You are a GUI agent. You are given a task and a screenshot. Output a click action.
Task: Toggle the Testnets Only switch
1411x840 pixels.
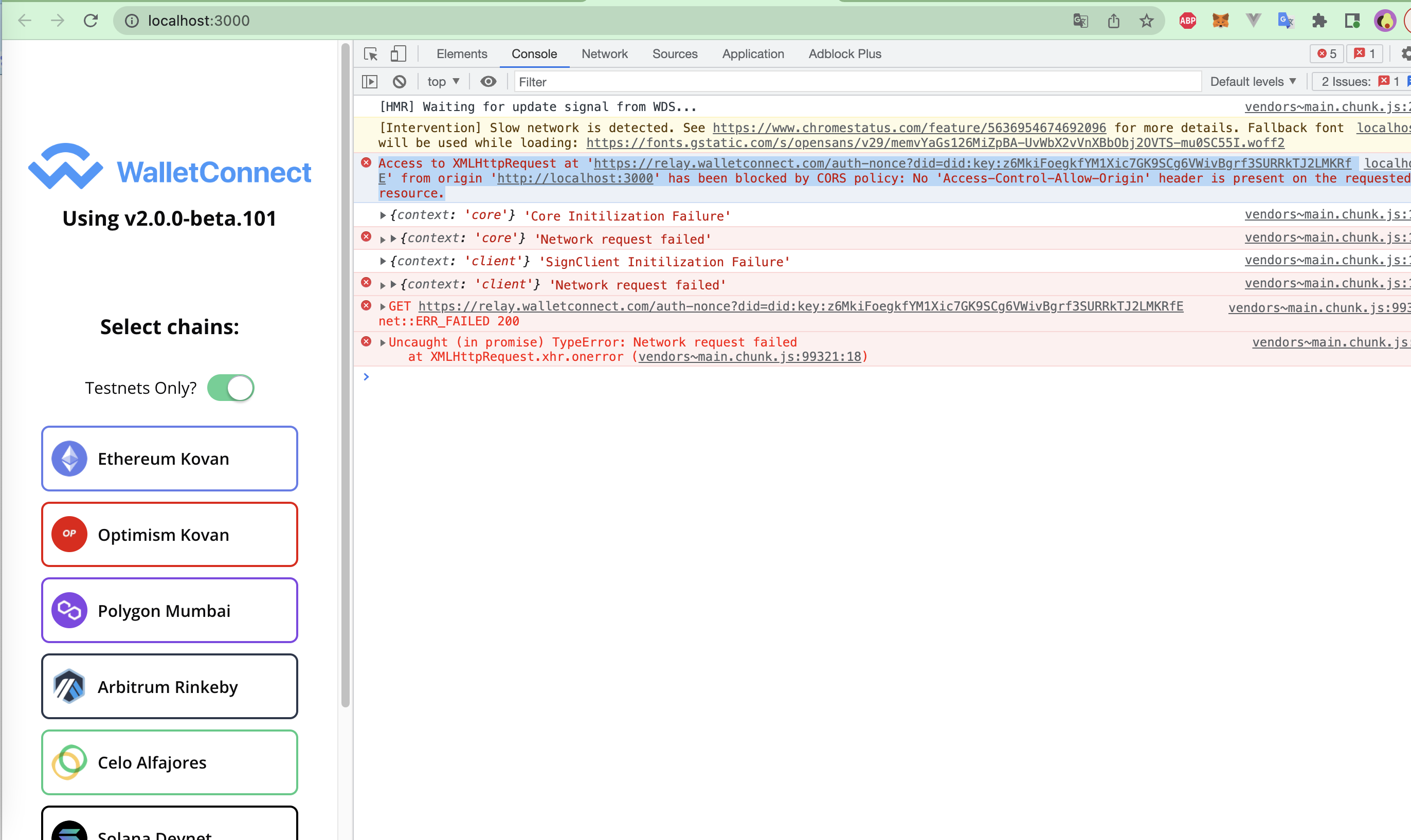pyautogui.click(x=230, y=388)
